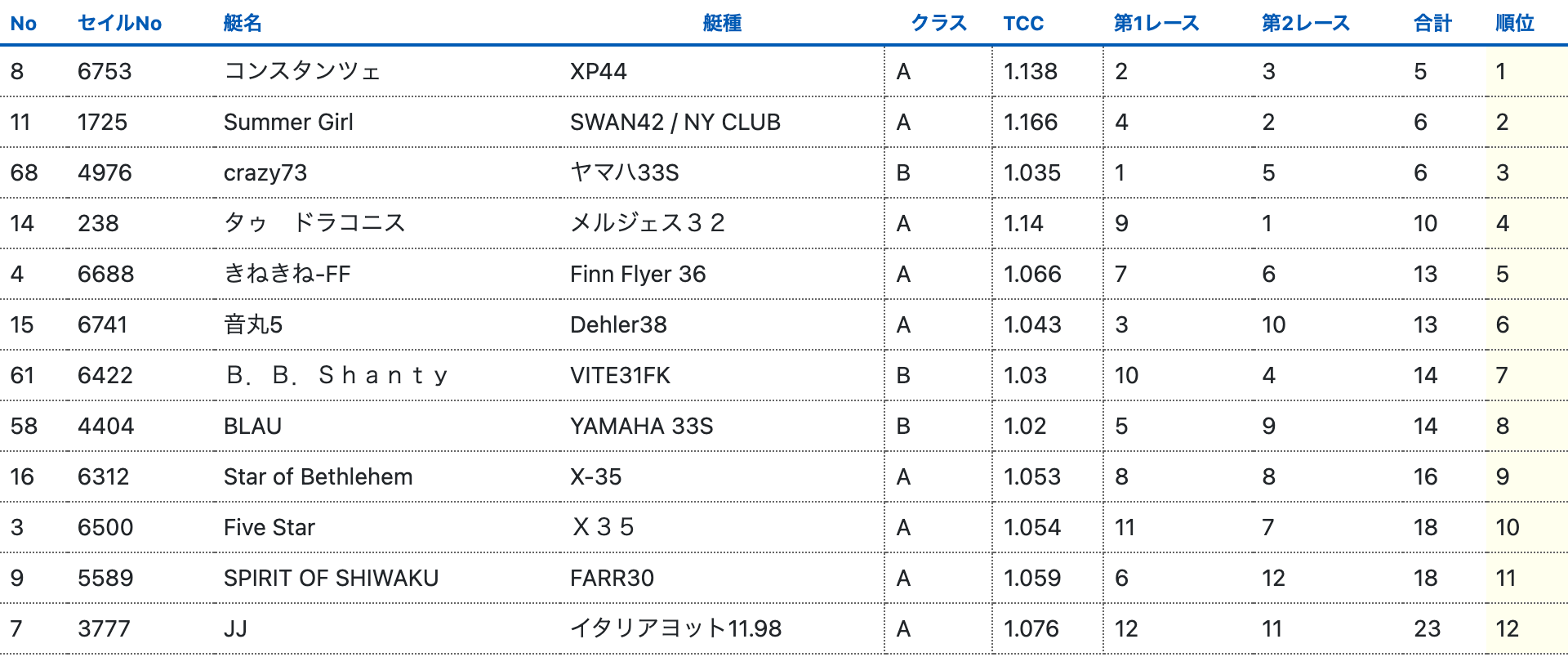Select the Star of Bethlehem row name

coord(318,476)
